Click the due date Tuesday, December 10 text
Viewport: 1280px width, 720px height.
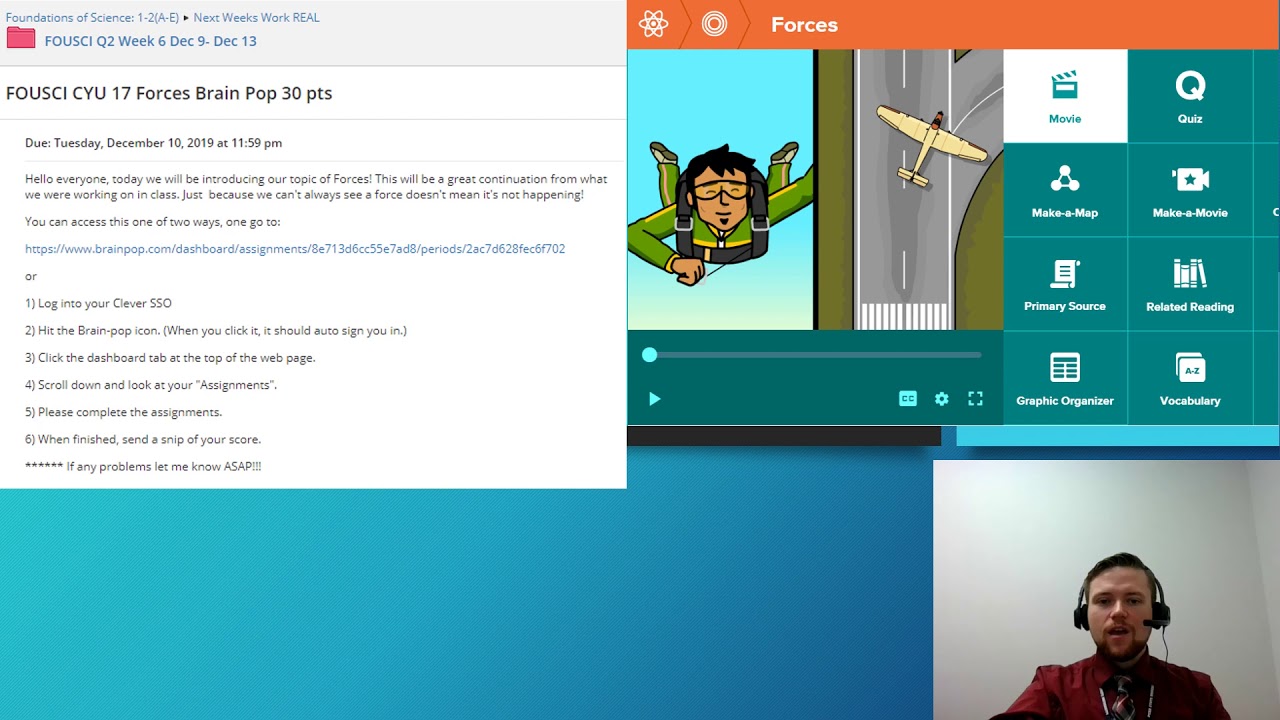153,143
